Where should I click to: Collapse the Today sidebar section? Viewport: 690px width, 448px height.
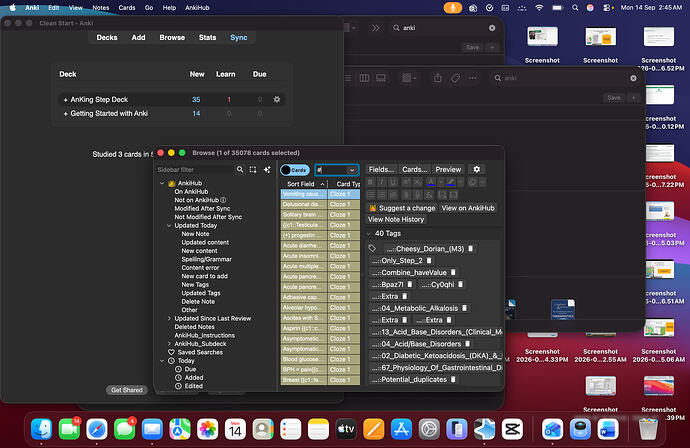tap(162, 360)
